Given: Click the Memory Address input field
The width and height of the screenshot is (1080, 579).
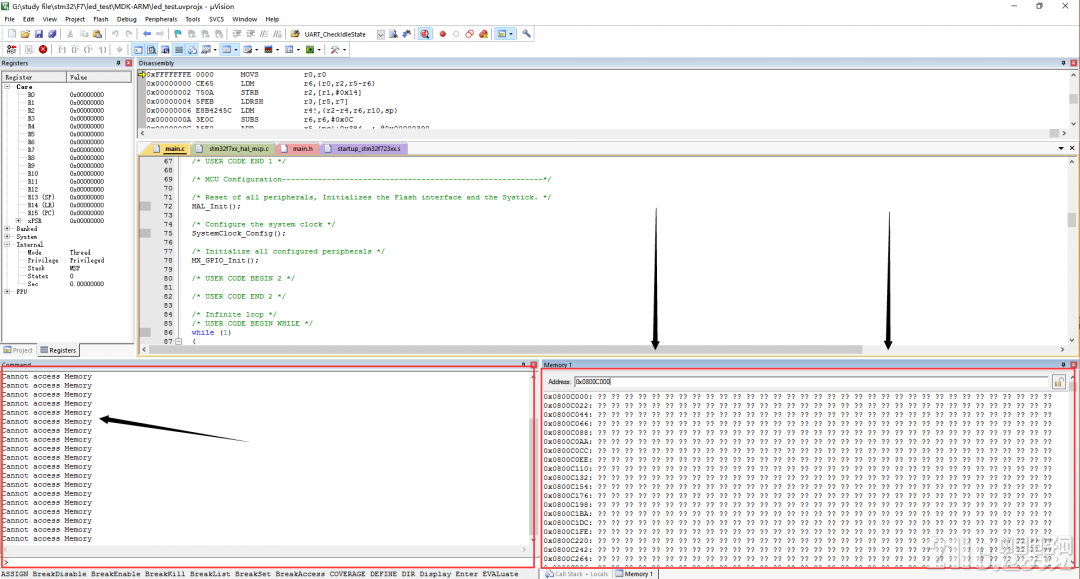Looking at the screenshot, I should 811,381.
